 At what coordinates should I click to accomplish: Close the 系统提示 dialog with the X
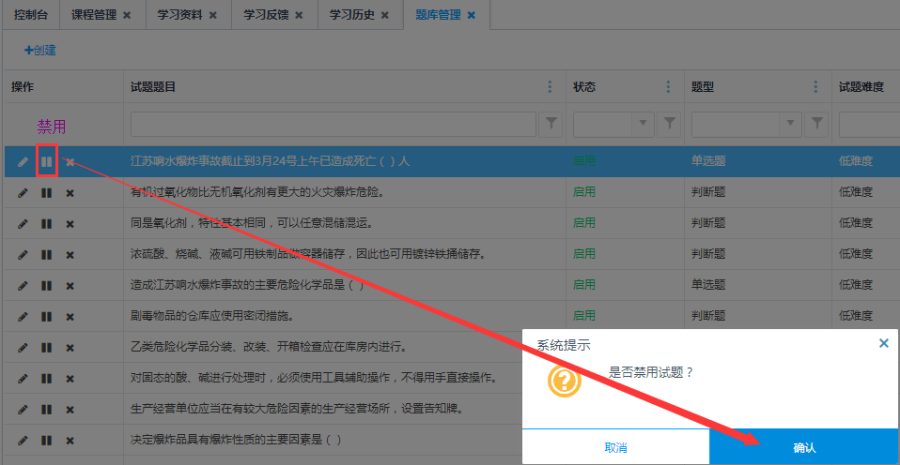(x=883, y=343)
